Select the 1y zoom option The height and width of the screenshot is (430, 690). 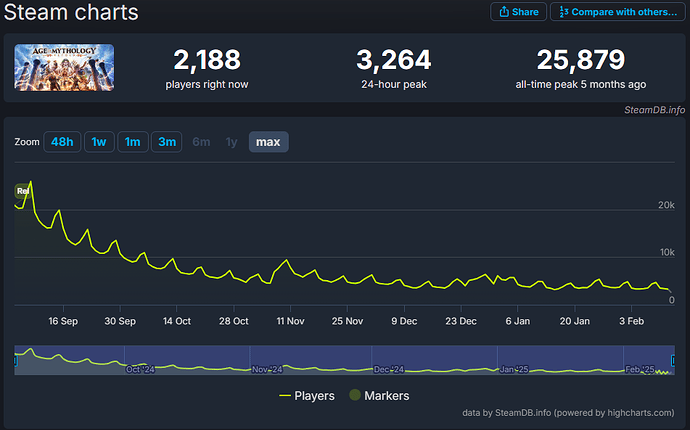click(x=231, y=142)
